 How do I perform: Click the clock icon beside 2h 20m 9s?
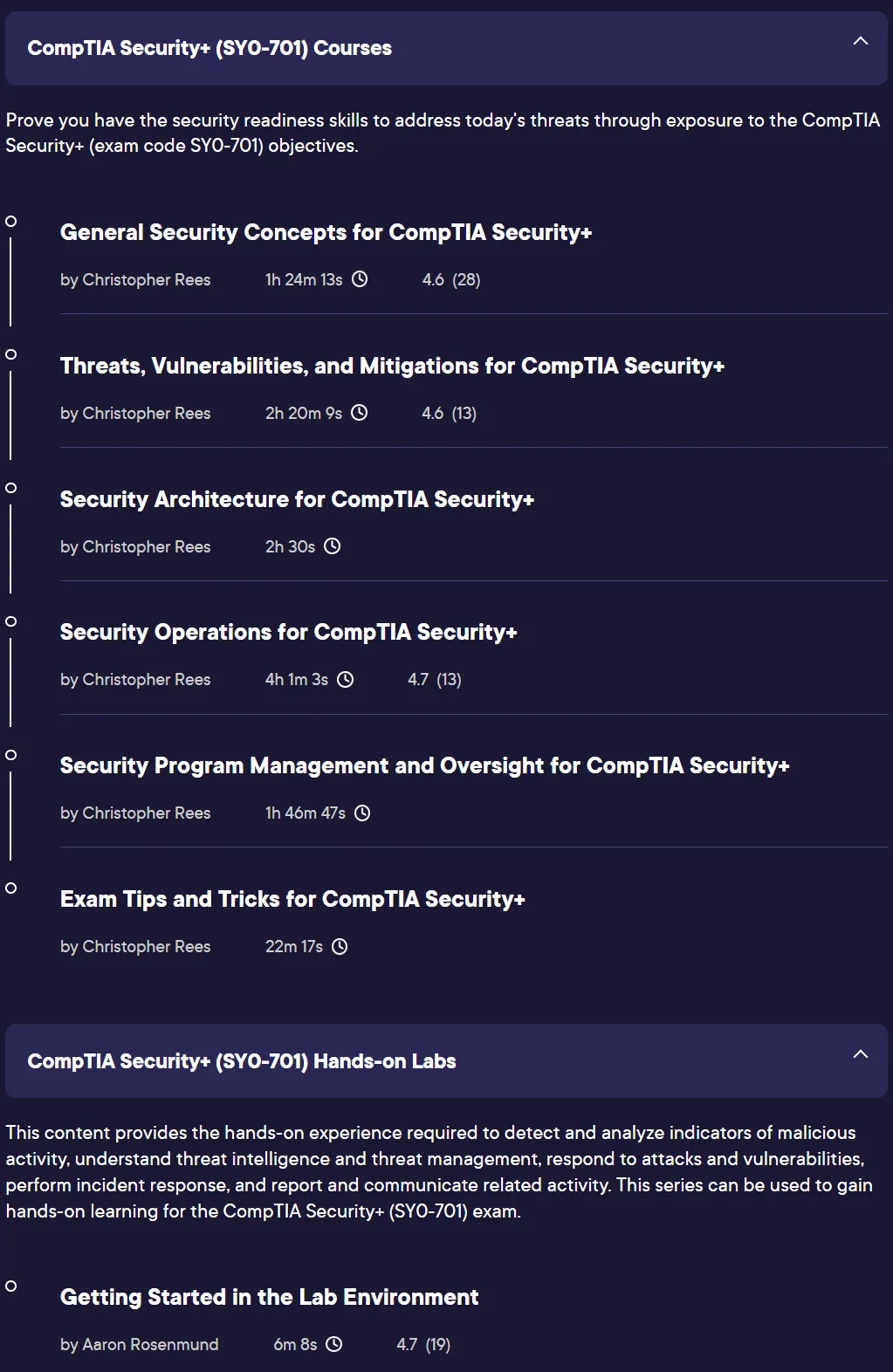point(360,413)
